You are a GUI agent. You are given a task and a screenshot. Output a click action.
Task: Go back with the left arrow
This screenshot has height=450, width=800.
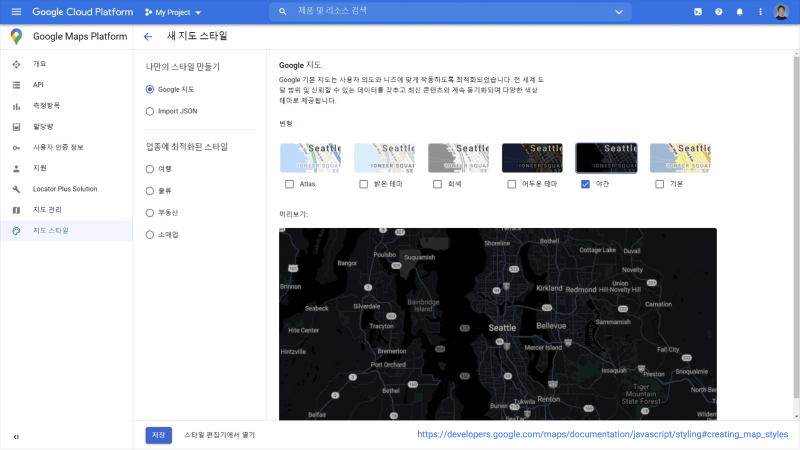(148, 36)
